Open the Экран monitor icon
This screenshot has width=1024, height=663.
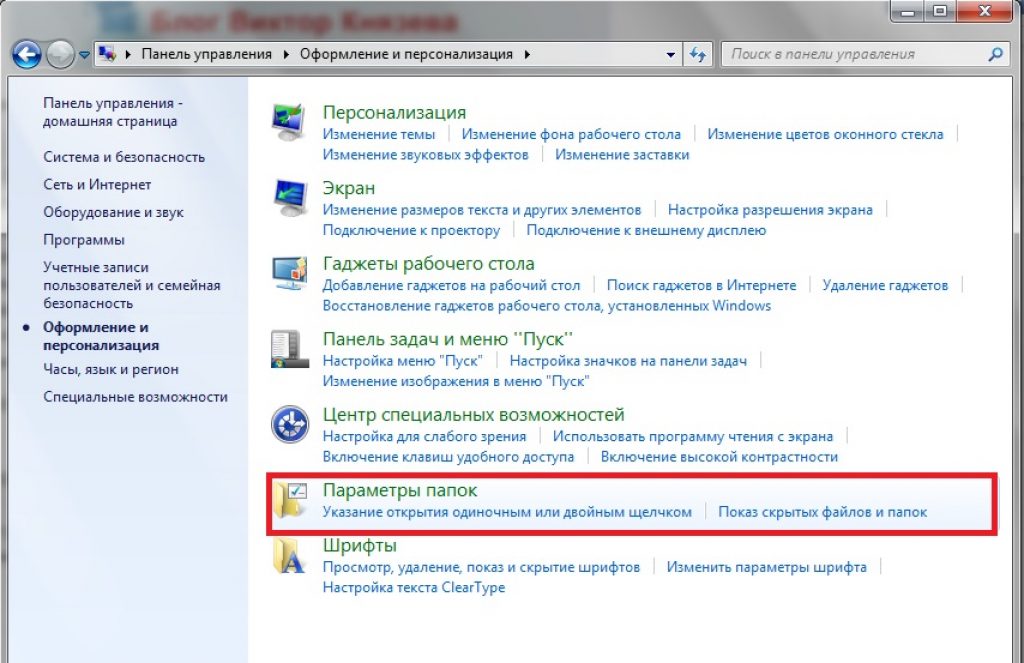coord(290,197)
